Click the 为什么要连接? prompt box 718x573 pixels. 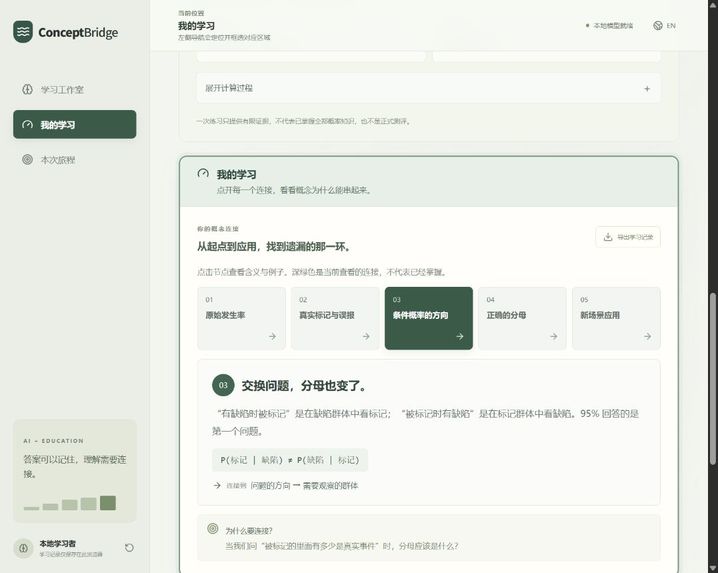coord(429,538)
